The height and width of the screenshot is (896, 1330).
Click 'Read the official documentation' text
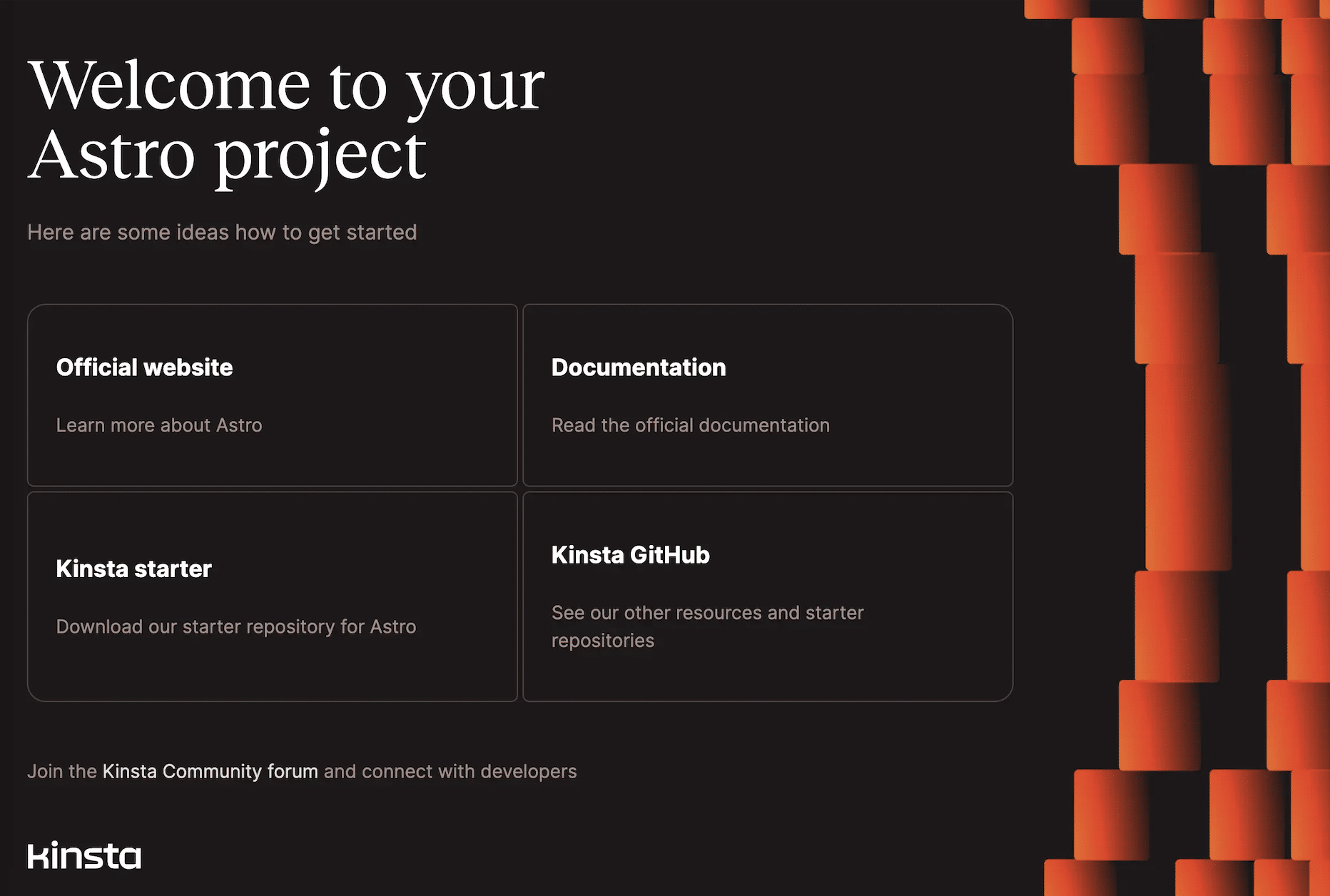click(x=690, y=424)
